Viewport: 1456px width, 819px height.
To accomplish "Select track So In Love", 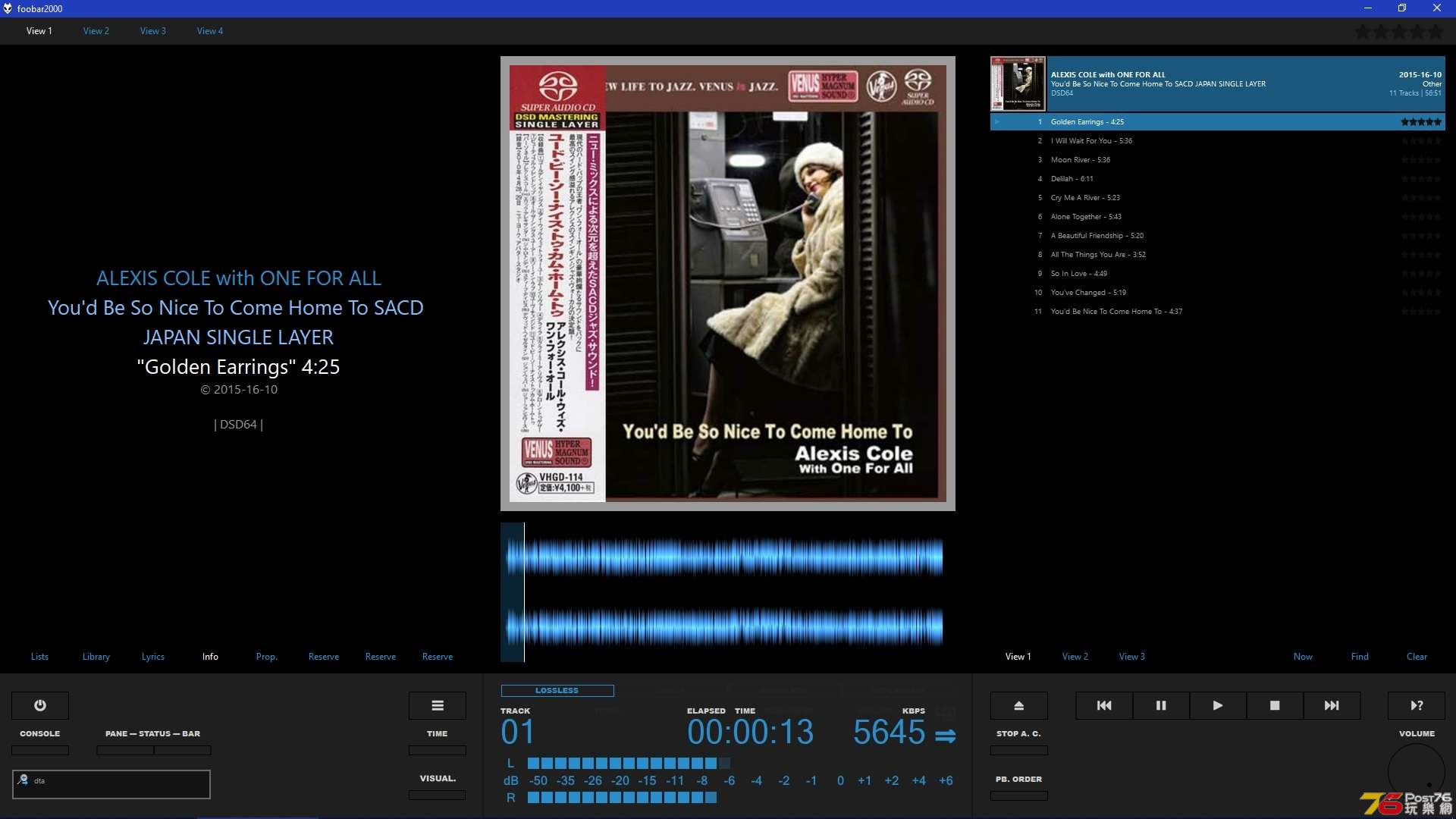I will pos(1218,273).
